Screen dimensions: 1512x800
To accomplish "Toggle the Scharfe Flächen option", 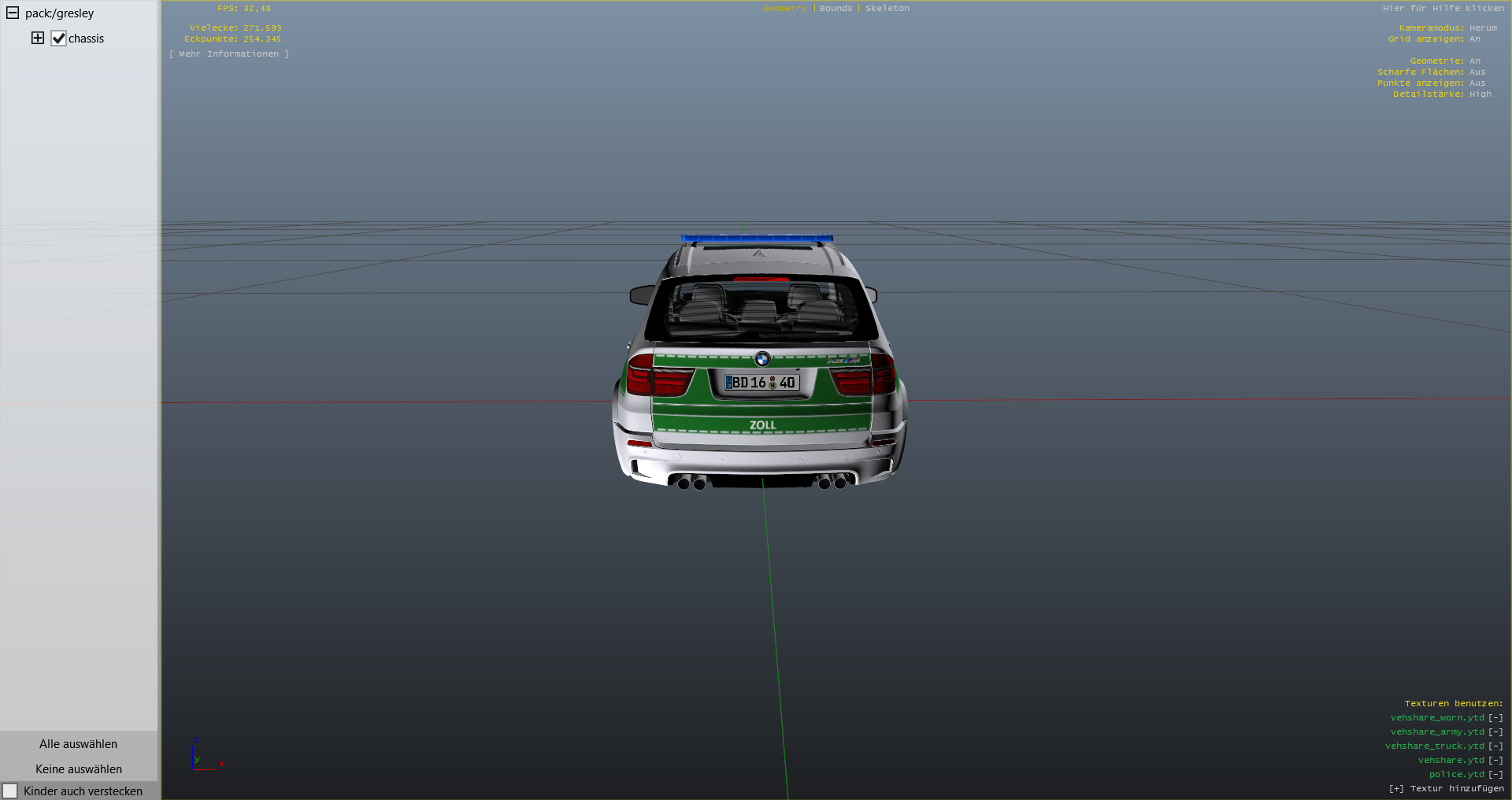I will click(x=1477, y=72).
